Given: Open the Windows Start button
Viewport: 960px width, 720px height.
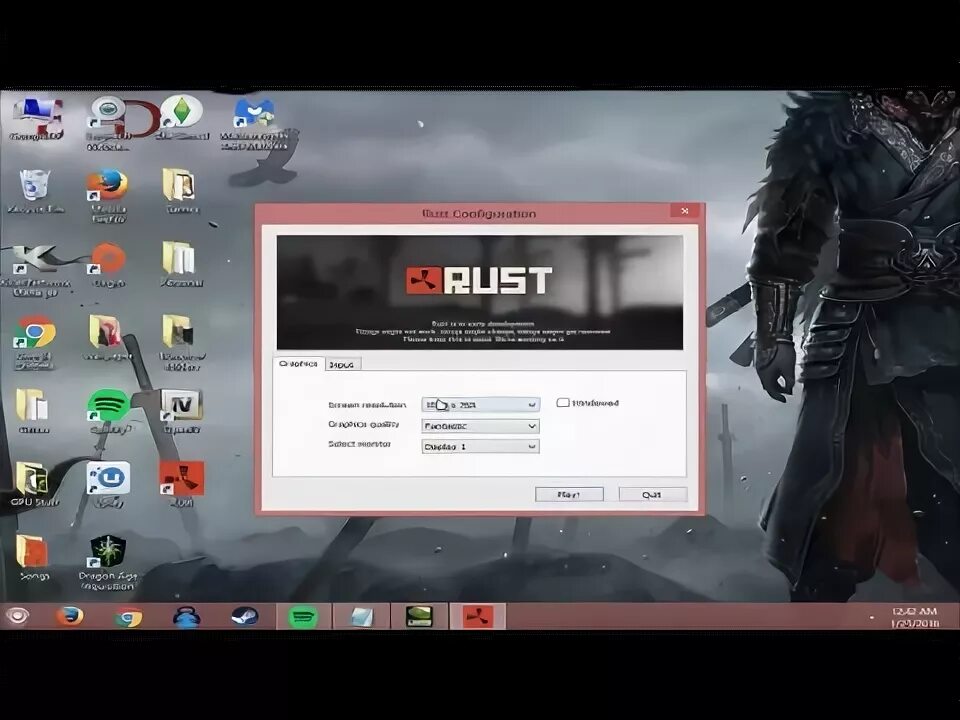Looking at the screenshot, I should 17,617.
